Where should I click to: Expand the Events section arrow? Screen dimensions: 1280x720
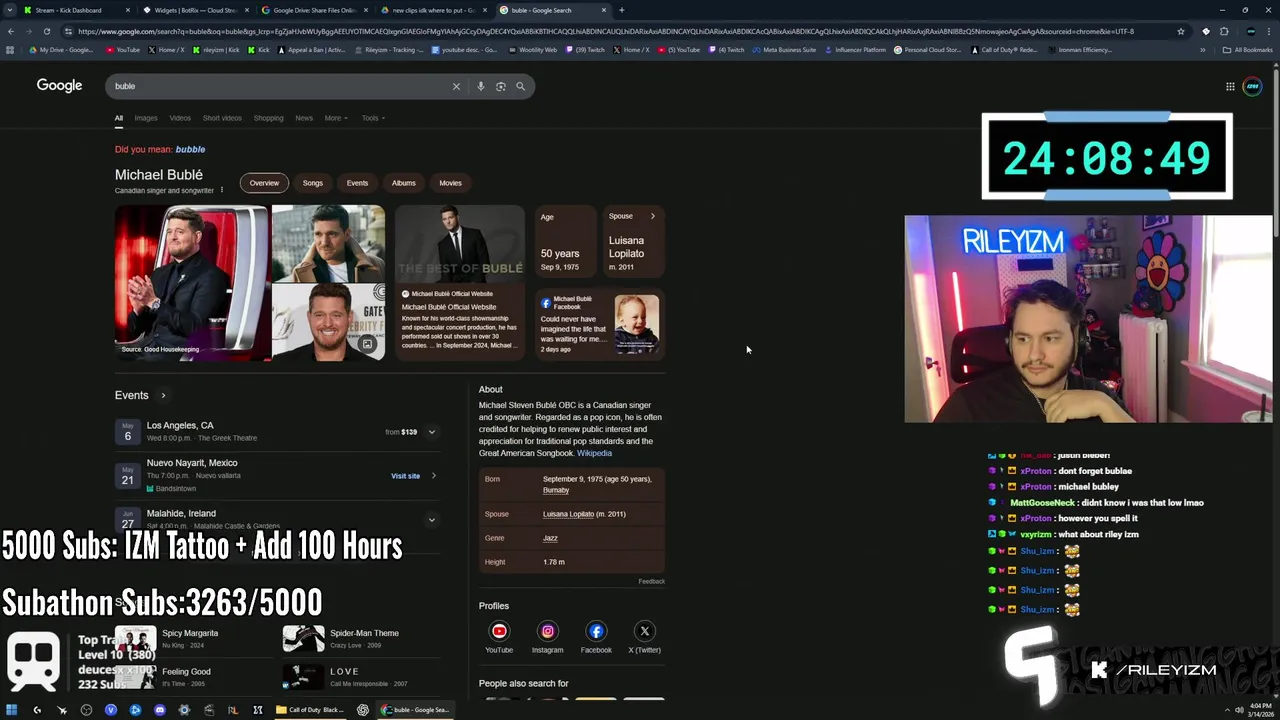coord(163,396)
